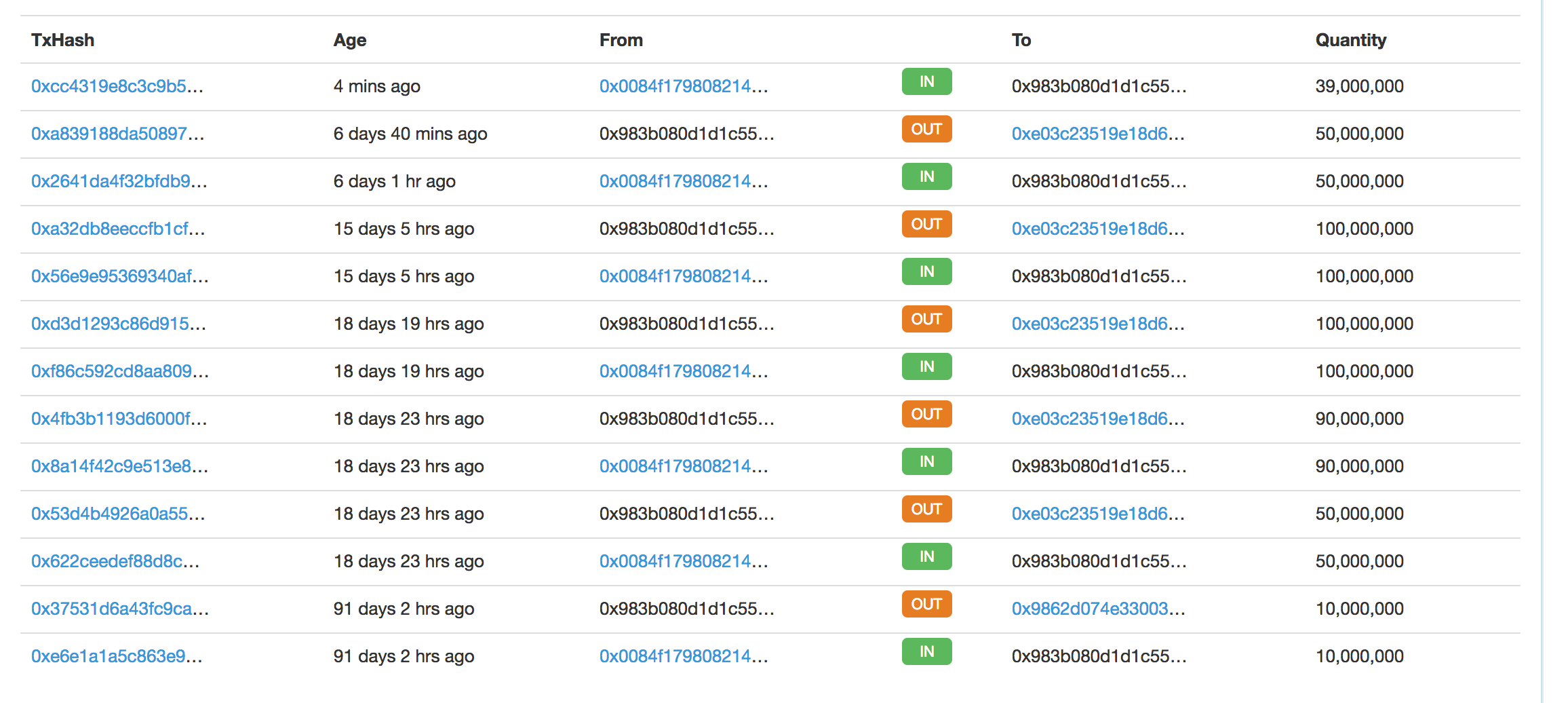
Task: Click the orange OUT badge beside 0xa839188da50897
Action: click(x=926, y=129)
